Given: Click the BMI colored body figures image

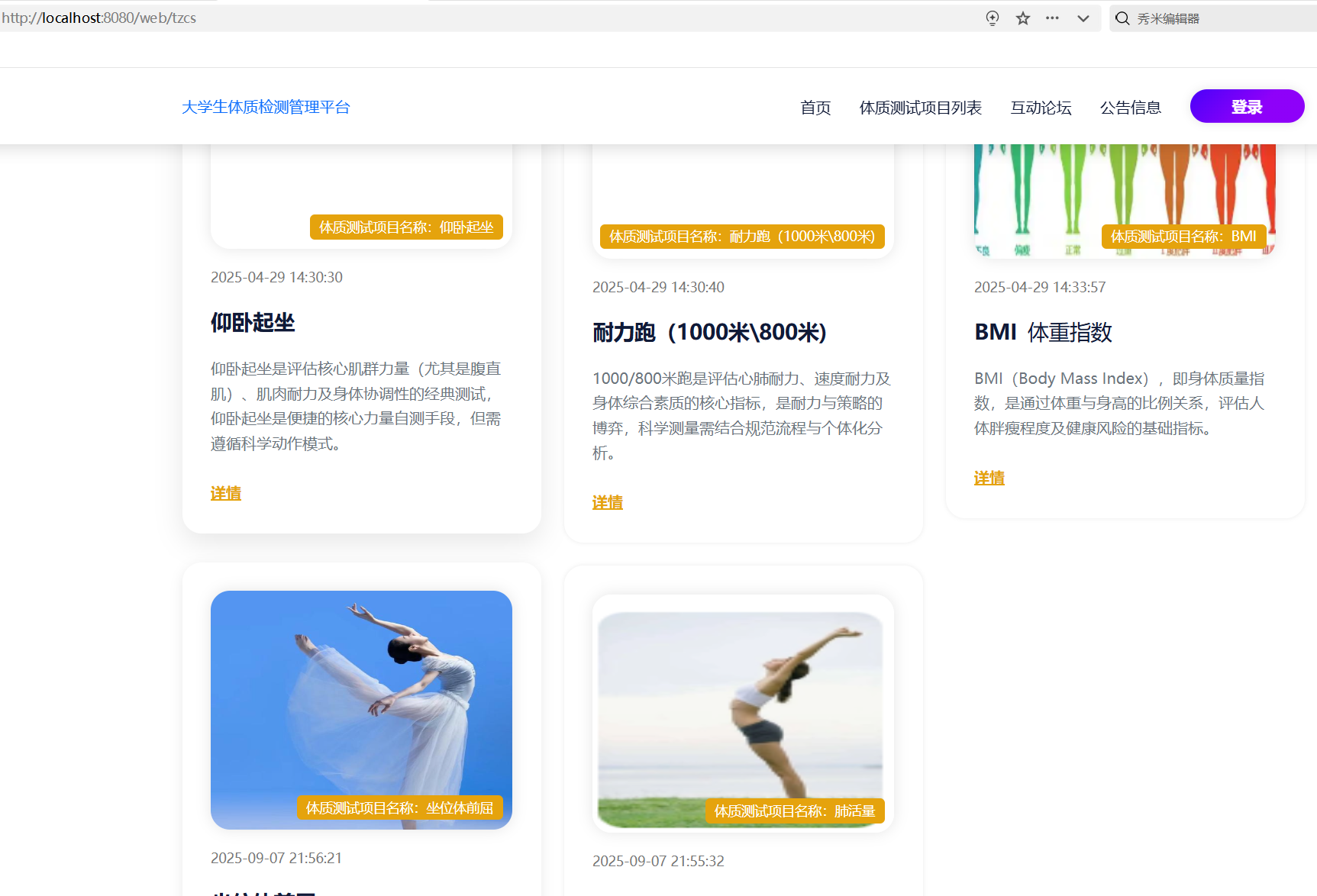Looking at the screenshot, I should 1124,191.
